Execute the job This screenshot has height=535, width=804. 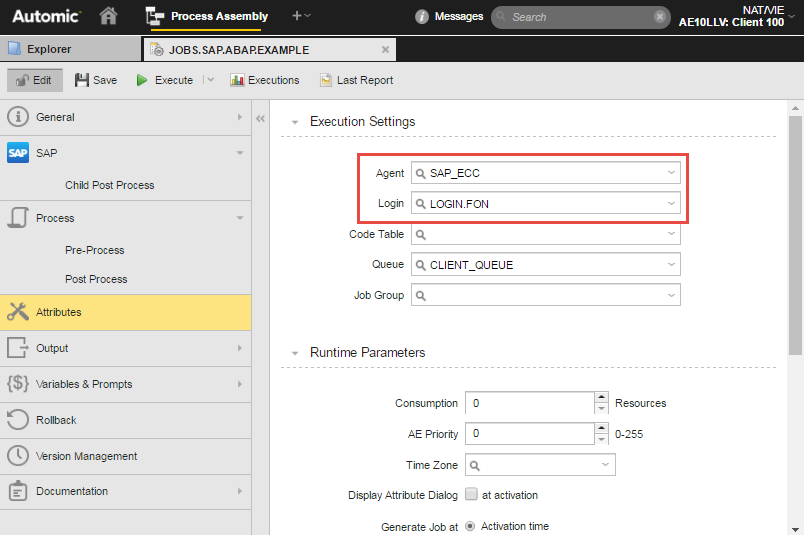[165, 81]
